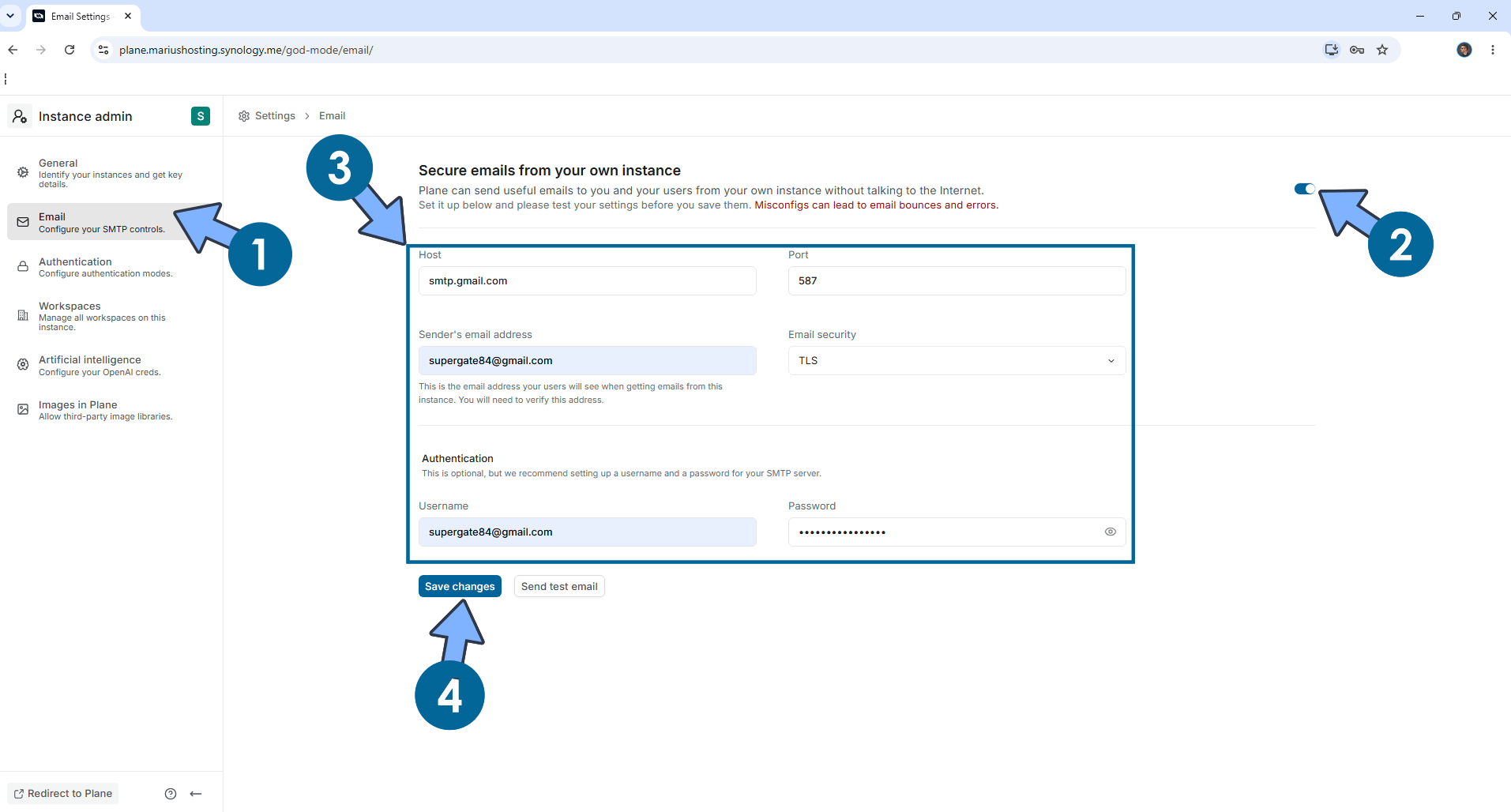Click the Artificial intelligence icon
Viewport: 1511px width, 812px height.
click(x=23, y=364)
